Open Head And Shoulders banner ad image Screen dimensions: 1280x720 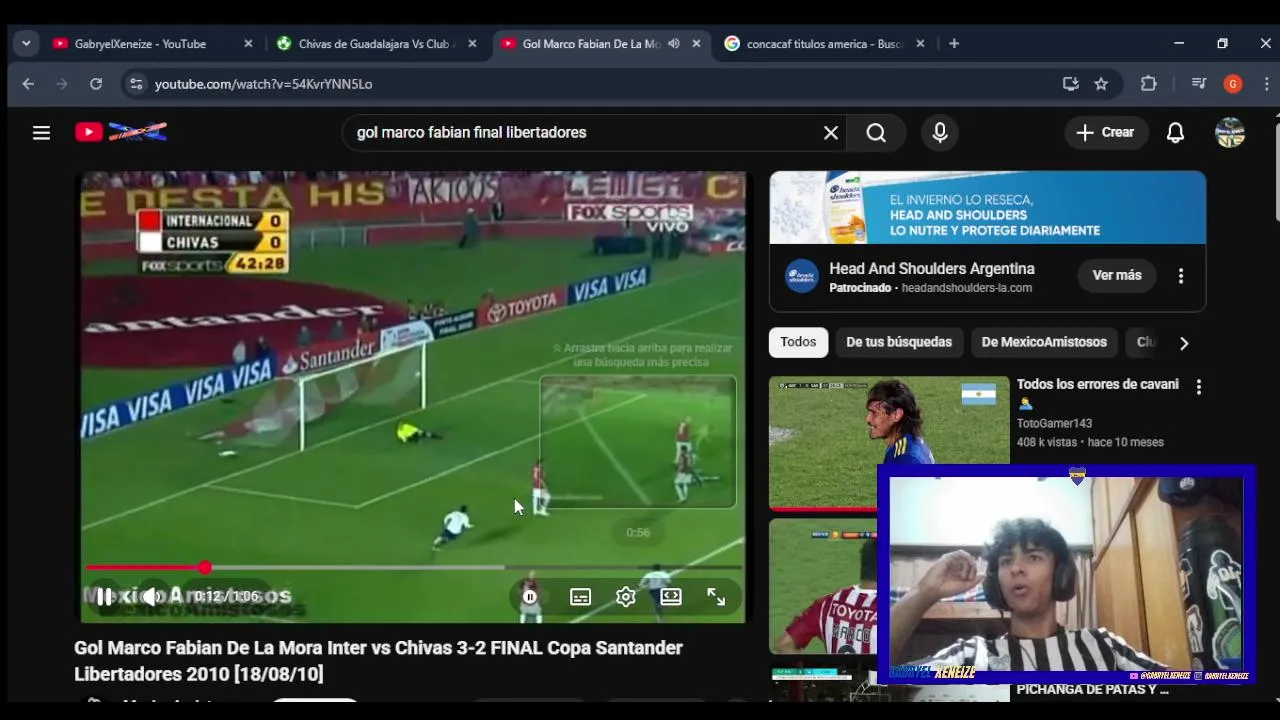987,208
